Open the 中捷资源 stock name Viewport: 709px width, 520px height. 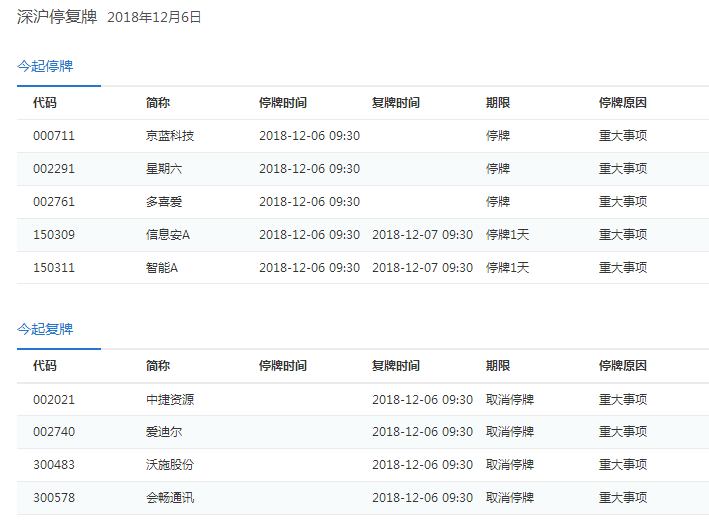coord(169,400)
